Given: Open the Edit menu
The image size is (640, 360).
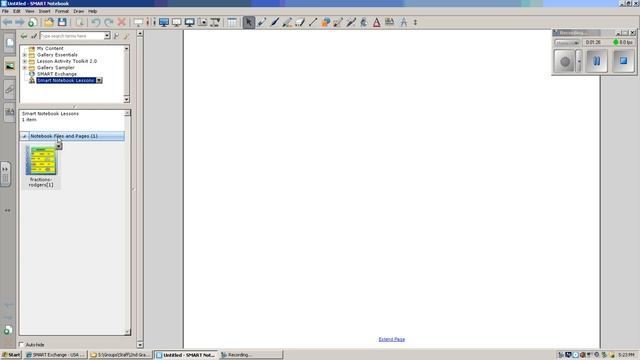Looking at the screenshot, I should 16,11.
